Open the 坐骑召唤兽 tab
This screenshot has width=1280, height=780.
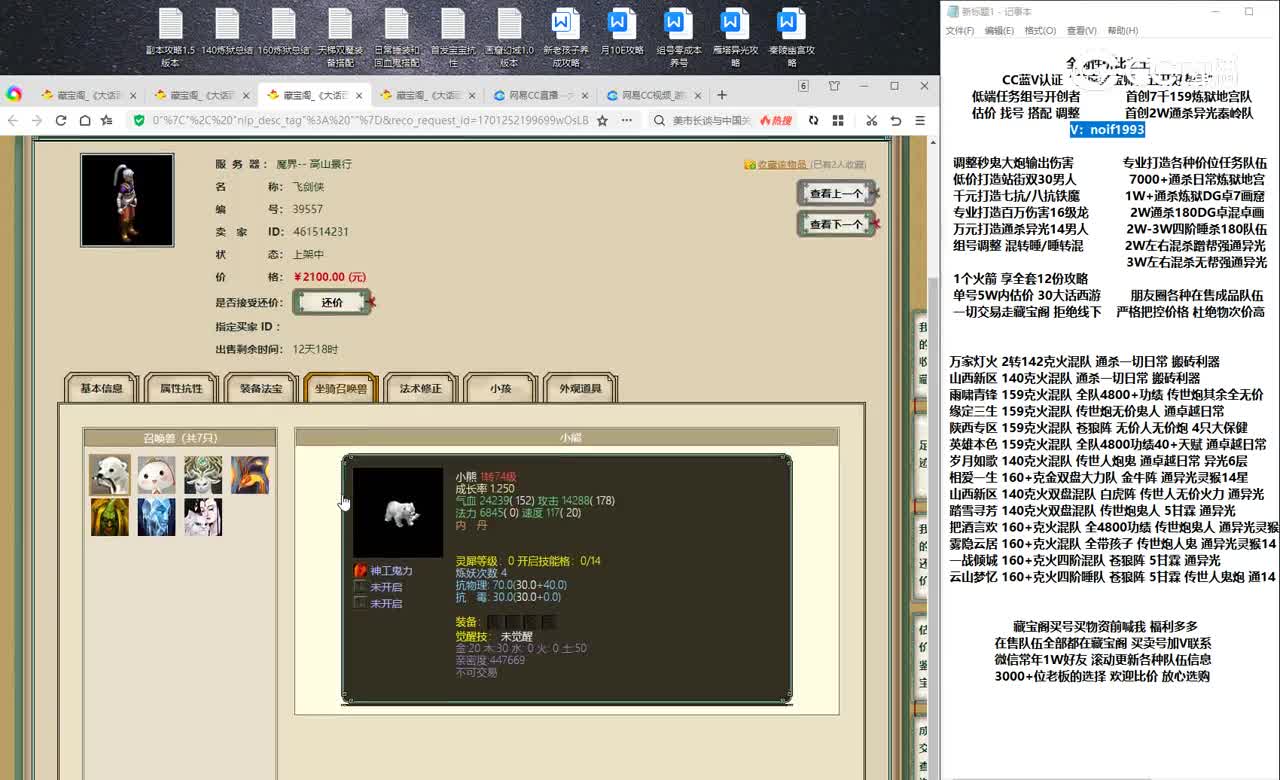341,388
